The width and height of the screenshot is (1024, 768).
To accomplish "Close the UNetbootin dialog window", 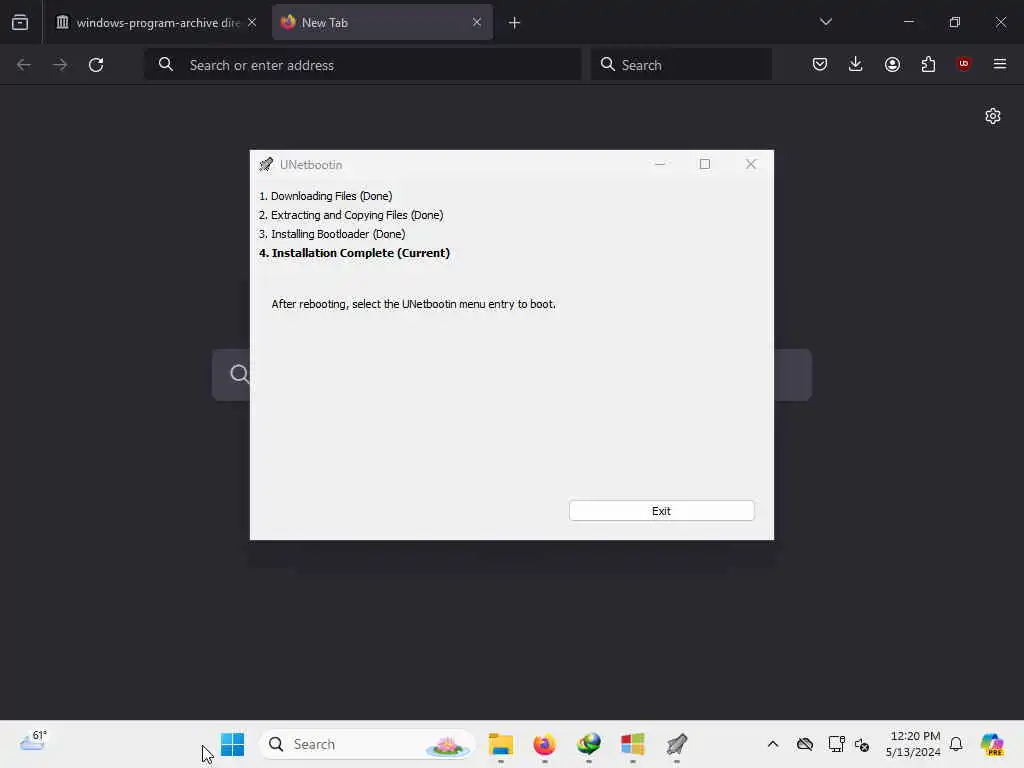I will pos(751,164).
